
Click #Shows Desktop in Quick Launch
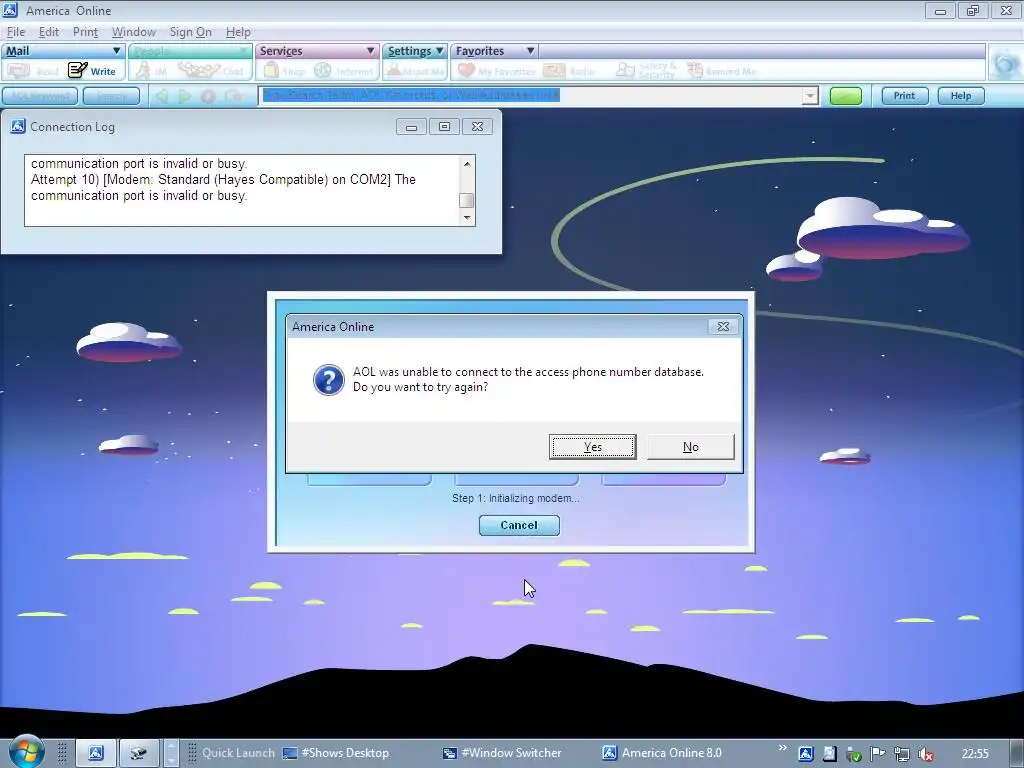point(336,753)
